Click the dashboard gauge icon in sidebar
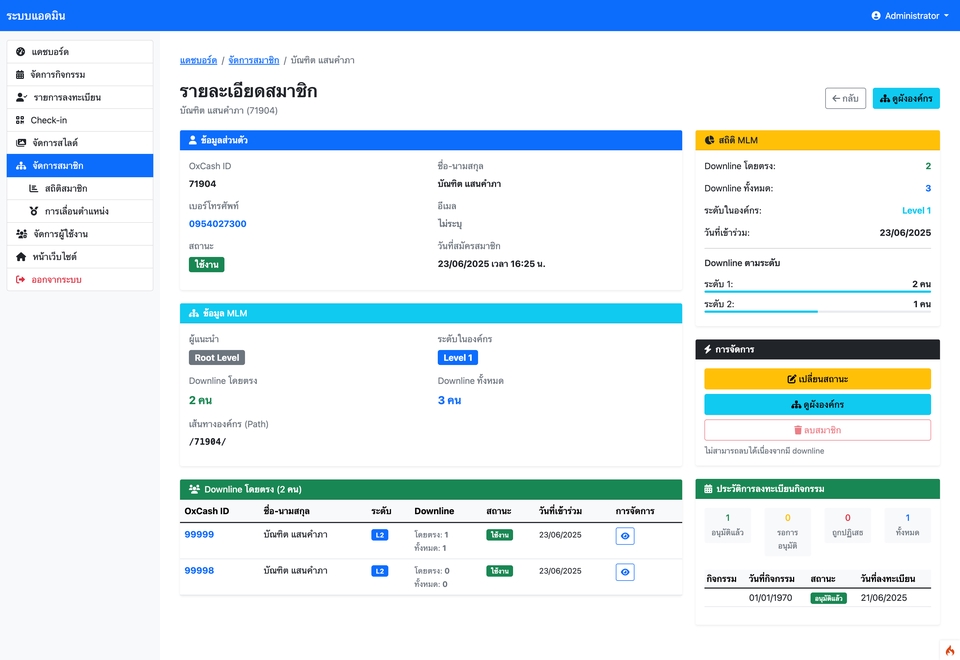960x660 pixels. pos(21,52)
